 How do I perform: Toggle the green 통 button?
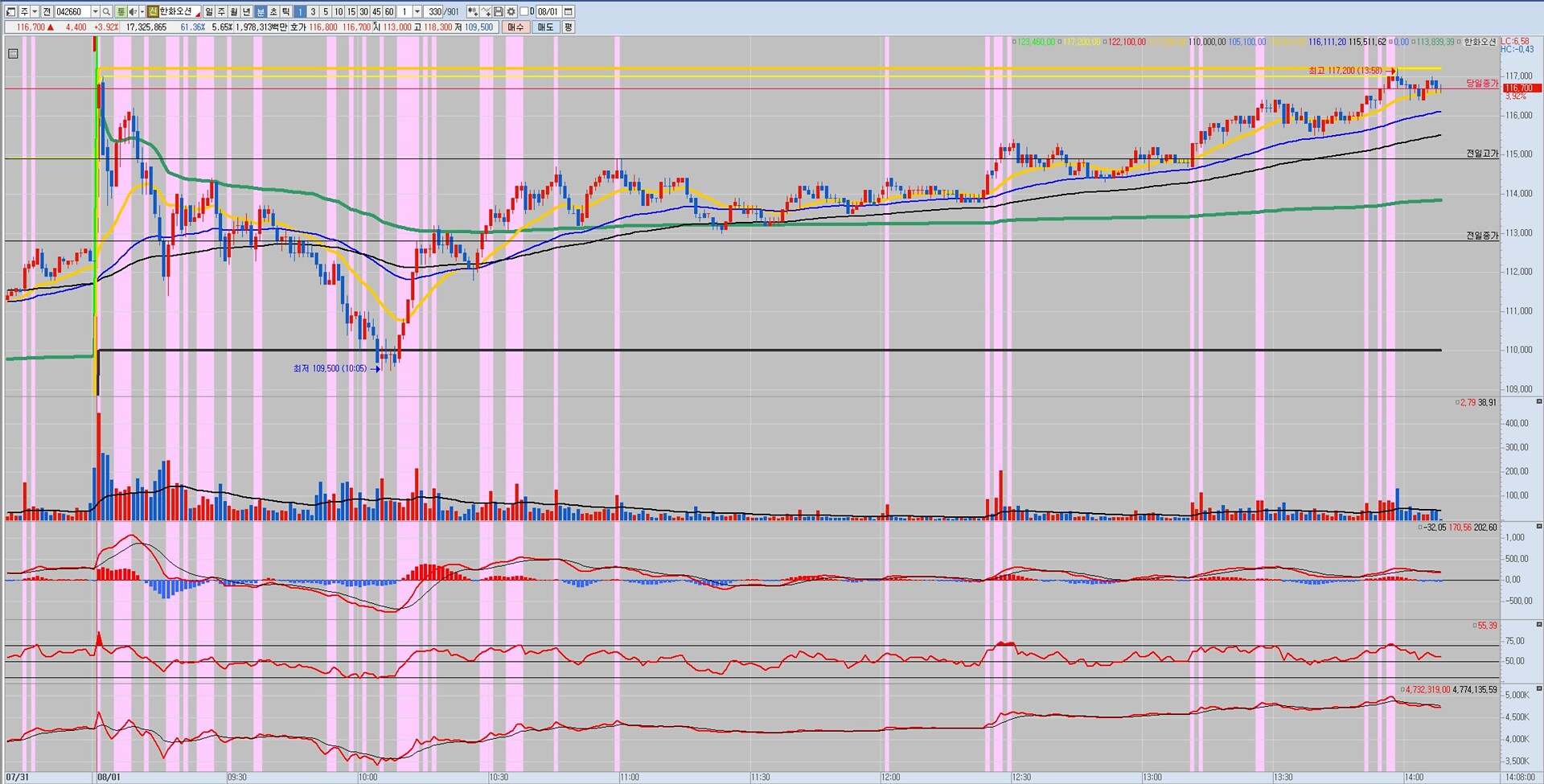pos(121,12)
